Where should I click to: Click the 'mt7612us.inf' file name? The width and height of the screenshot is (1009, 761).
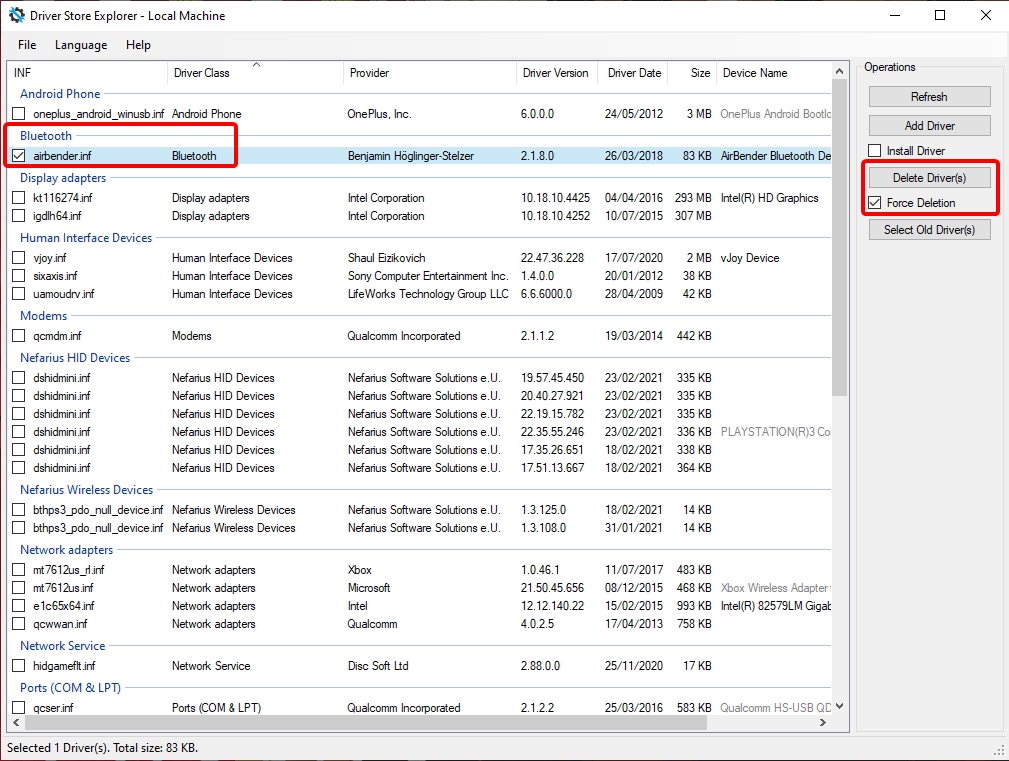(63, 588)
